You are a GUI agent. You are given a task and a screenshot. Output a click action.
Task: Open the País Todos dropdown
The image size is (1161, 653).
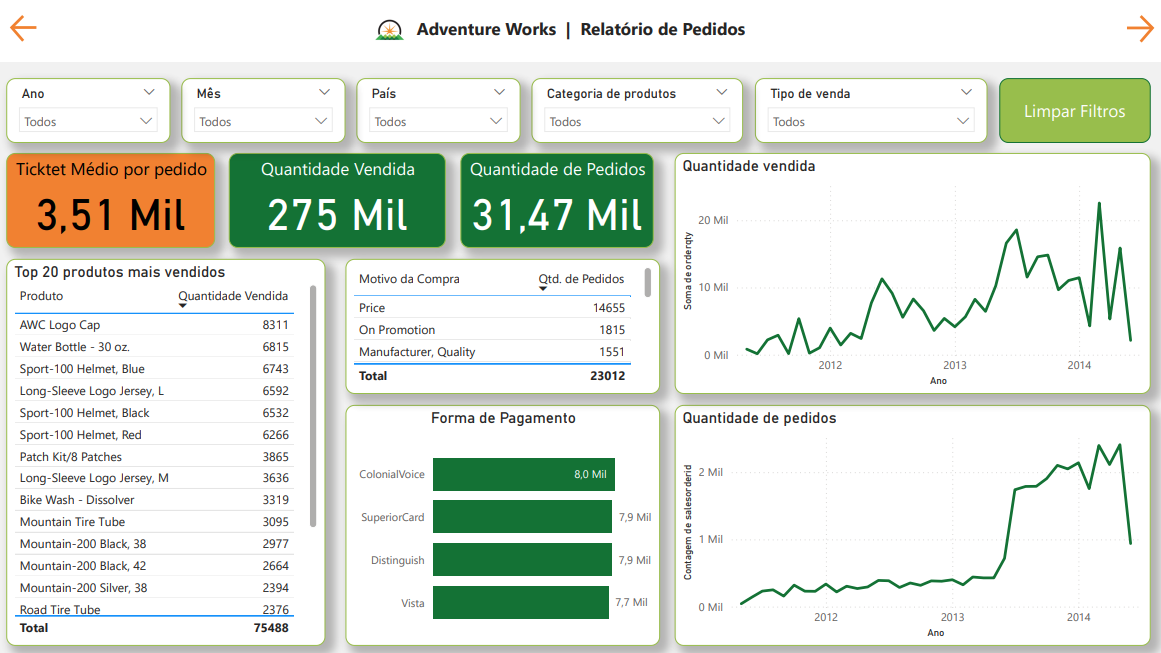[x=438, y=121]
